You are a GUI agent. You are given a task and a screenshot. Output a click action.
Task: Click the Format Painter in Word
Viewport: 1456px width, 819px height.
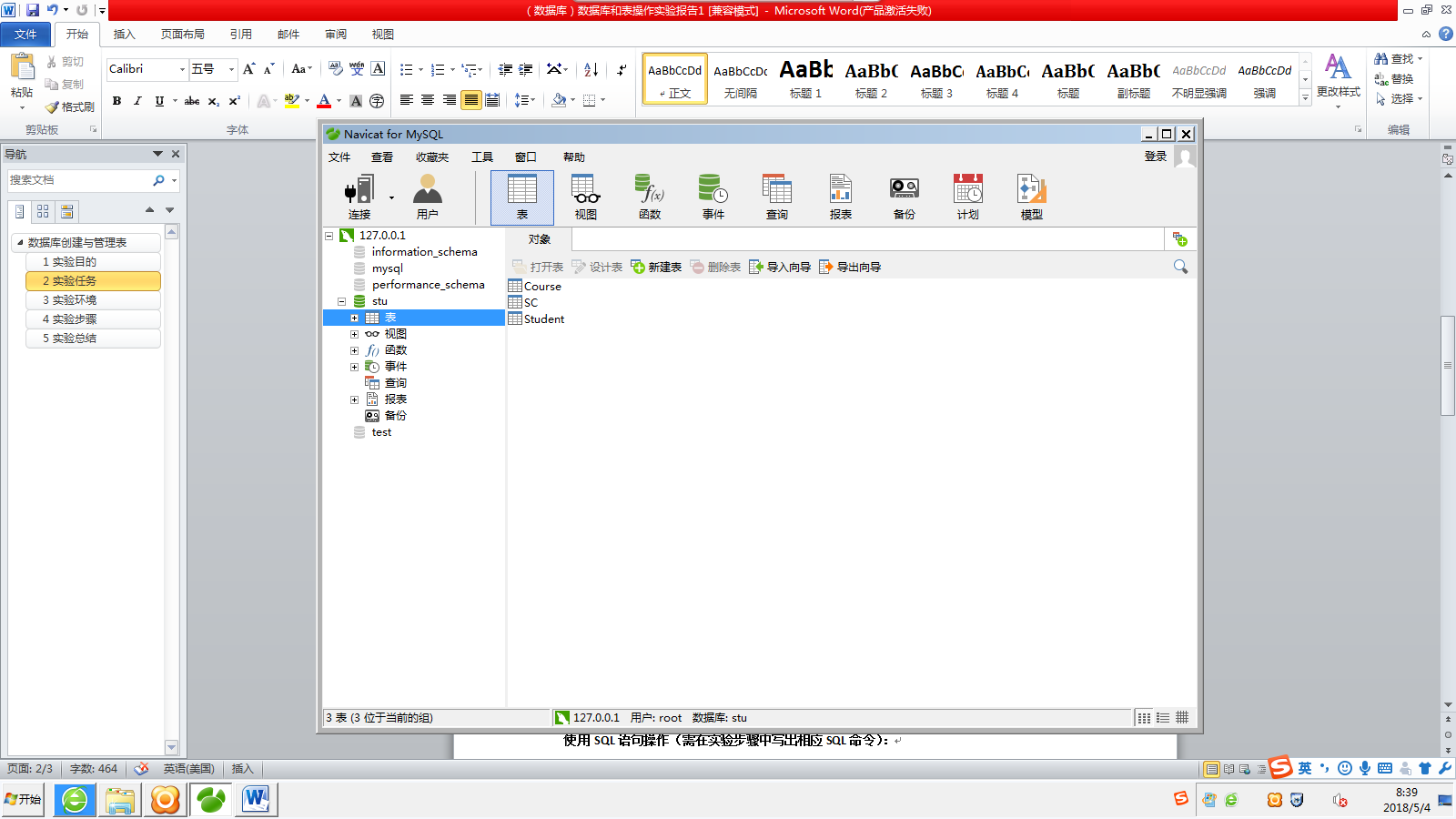pos(70,107)
